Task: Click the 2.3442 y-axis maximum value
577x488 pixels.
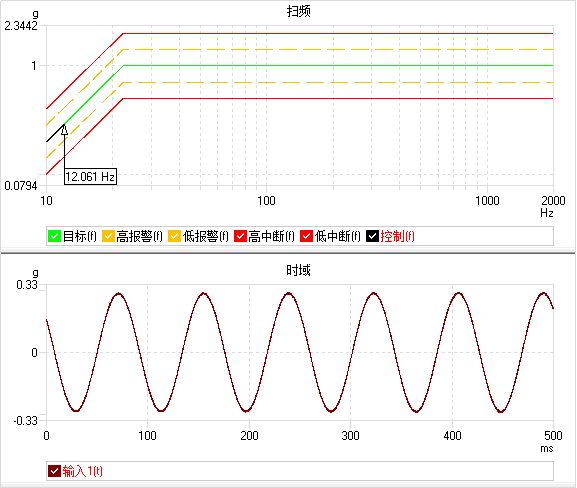Action: point(21,26)
